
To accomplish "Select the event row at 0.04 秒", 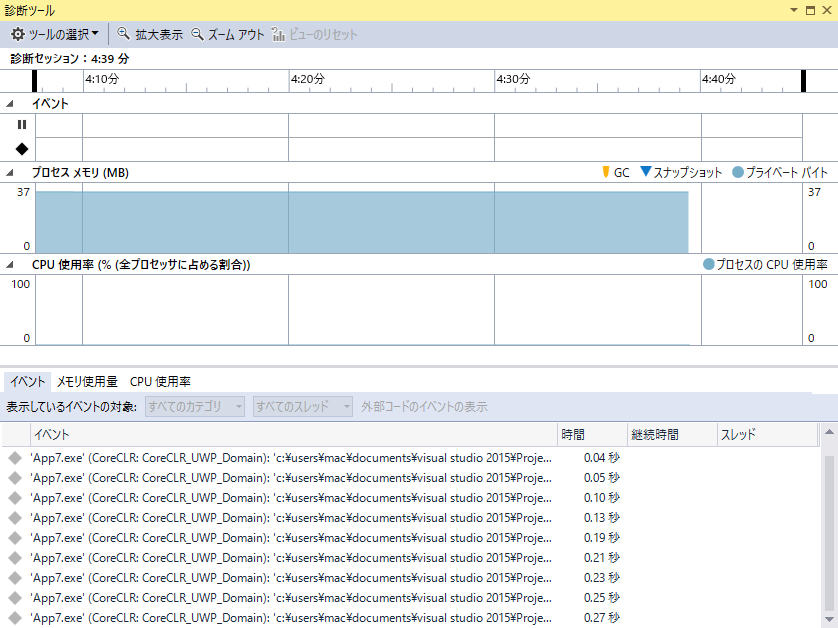I will pyautogui.click(x=410, y=458).
